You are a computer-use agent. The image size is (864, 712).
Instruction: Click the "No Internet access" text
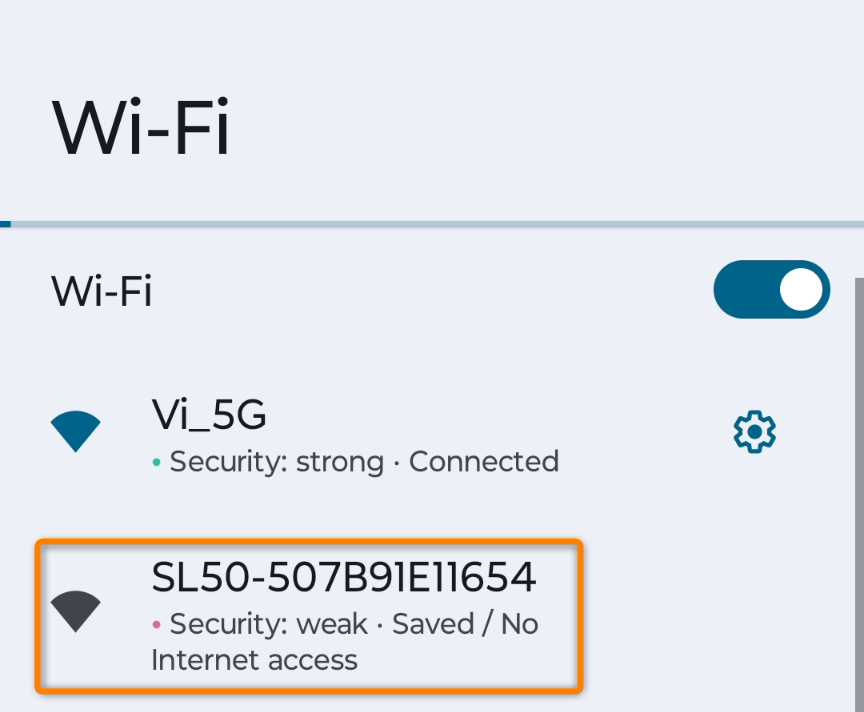pos(345,642)
